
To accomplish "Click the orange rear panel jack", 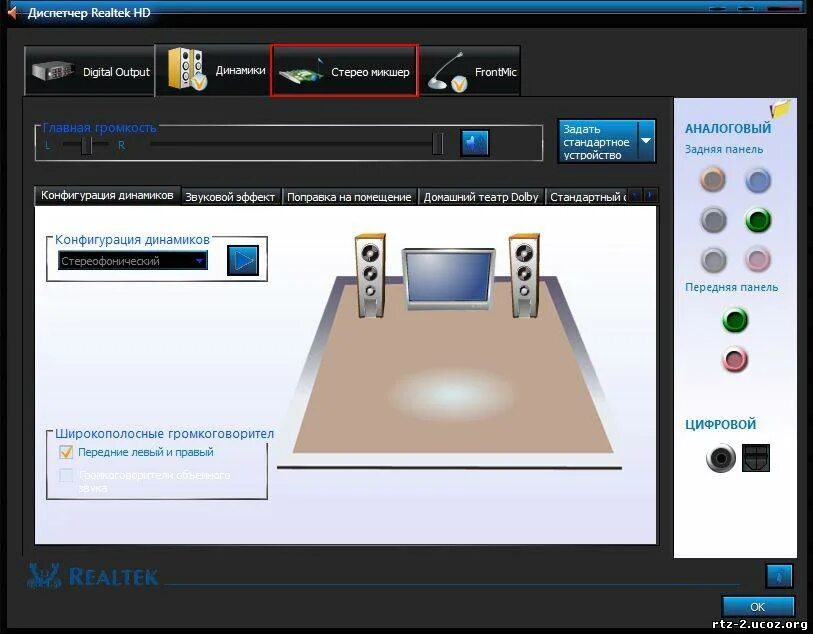I will 713,180.
